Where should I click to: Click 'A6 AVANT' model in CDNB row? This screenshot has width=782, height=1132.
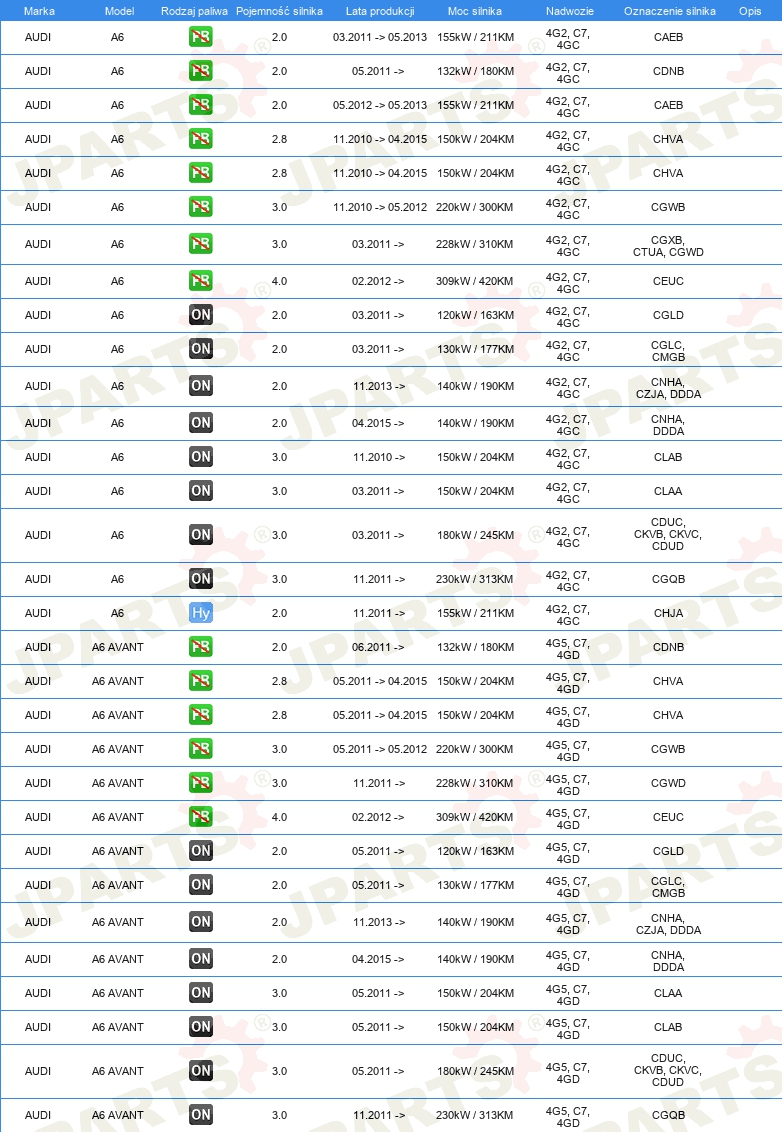[x=118, y=647]
